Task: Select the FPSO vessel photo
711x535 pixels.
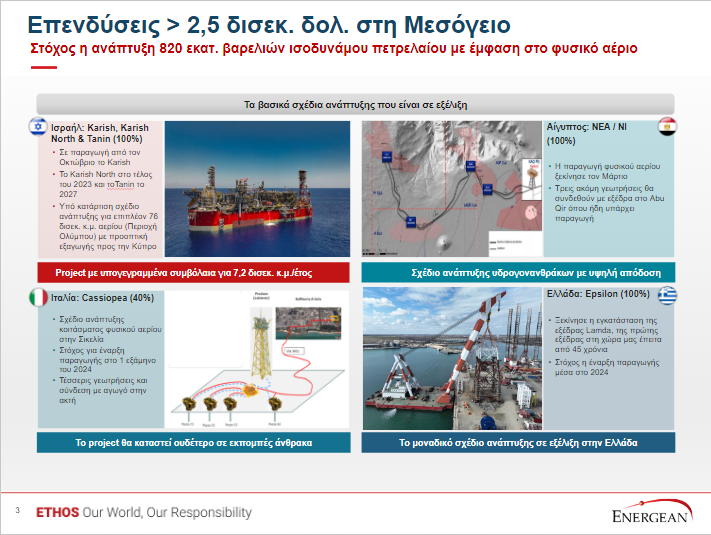Action: (x=257, y=189)
